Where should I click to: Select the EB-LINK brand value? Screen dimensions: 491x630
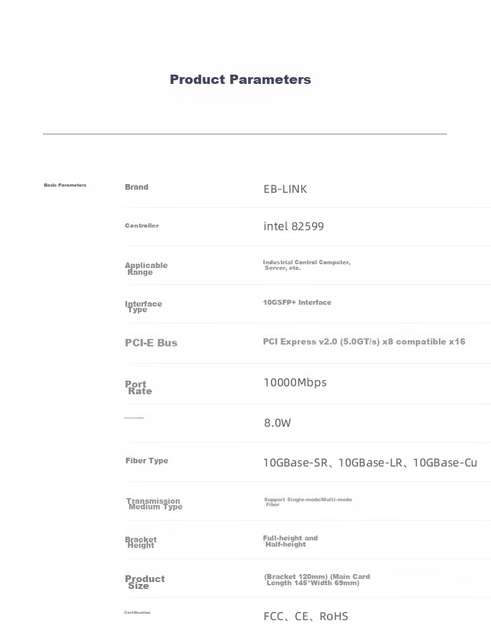(285, 189)
